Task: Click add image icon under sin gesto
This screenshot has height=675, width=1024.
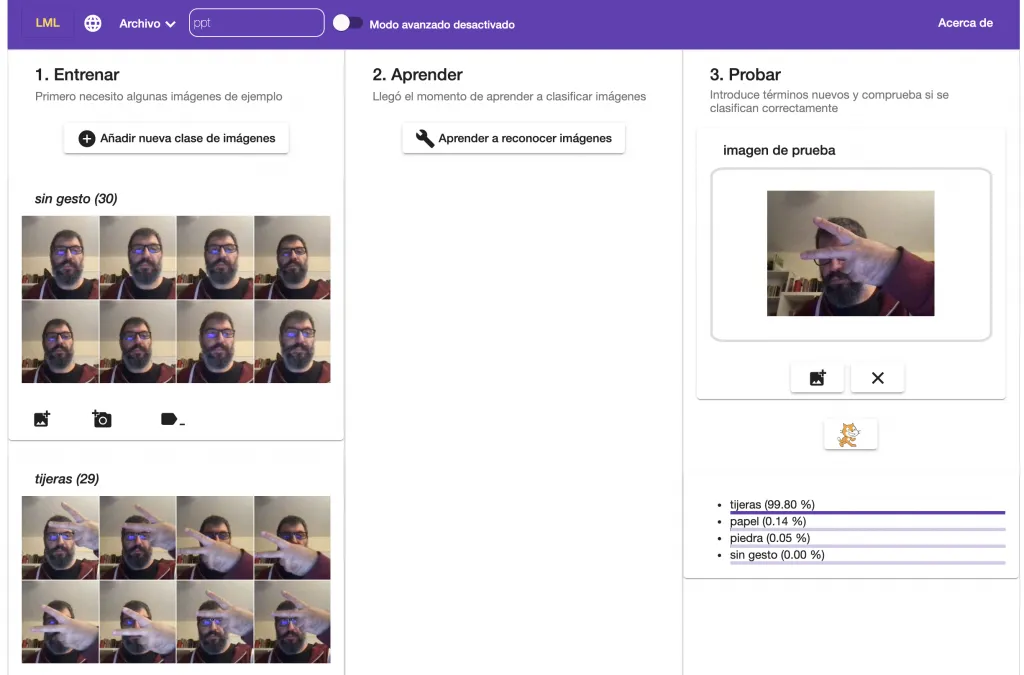Action: (42, 419)
